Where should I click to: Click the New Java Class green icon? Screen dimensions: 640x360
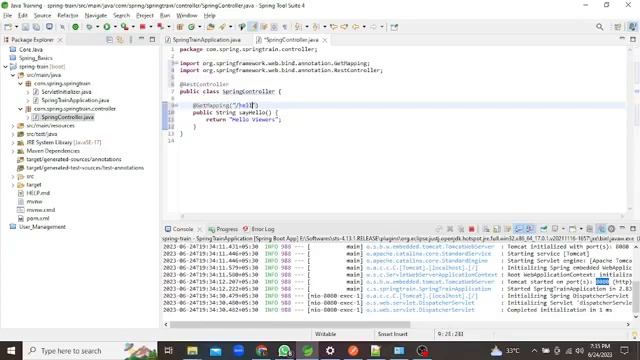[x=191, y=27]
